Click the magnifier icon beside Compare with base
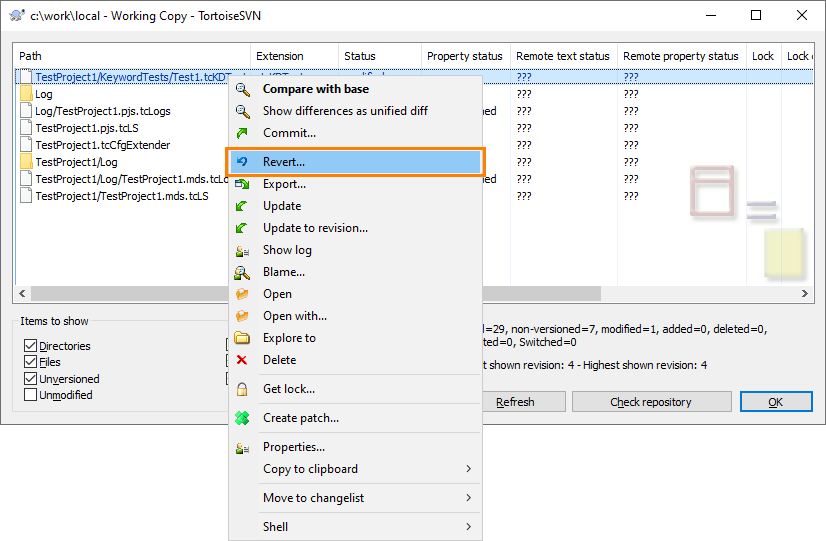This screenshot has width=826, height=541. pyautogui.click(x=242, y=89)
